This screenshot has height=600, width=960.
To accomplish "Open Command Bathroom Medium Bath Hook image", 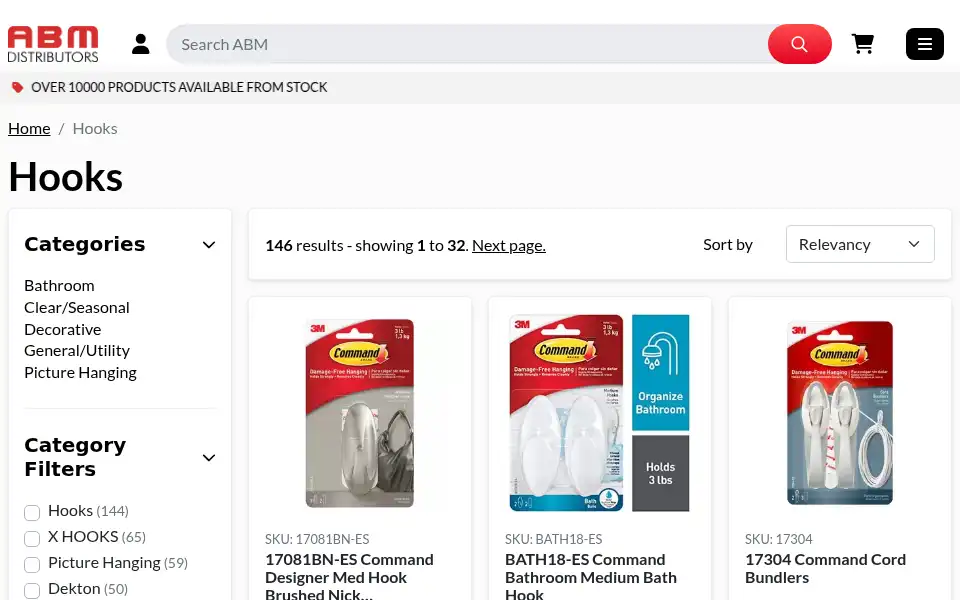I will (599, 413).
